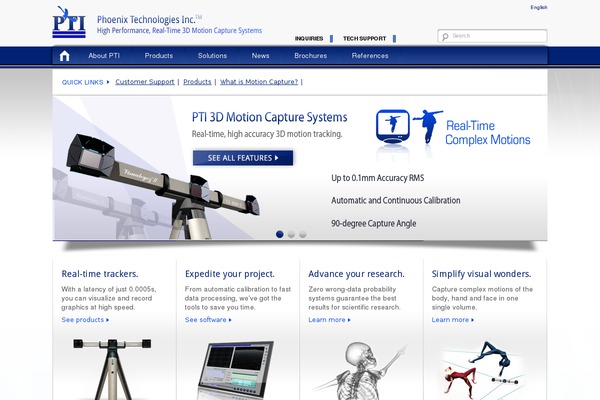Click Up to 0.1mm Accuracy RMS text

378,178
